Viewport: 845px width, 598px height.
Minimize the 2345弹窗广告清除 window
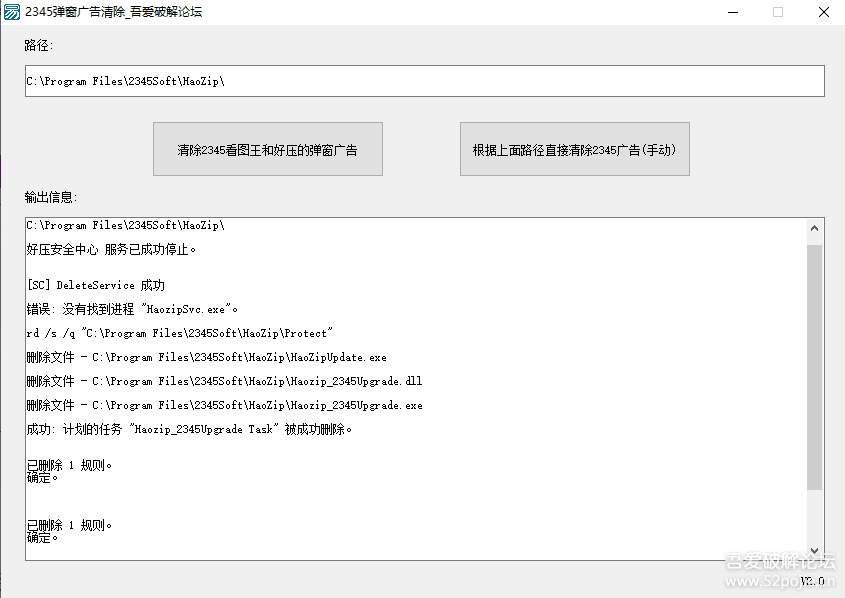click(733, 12)
